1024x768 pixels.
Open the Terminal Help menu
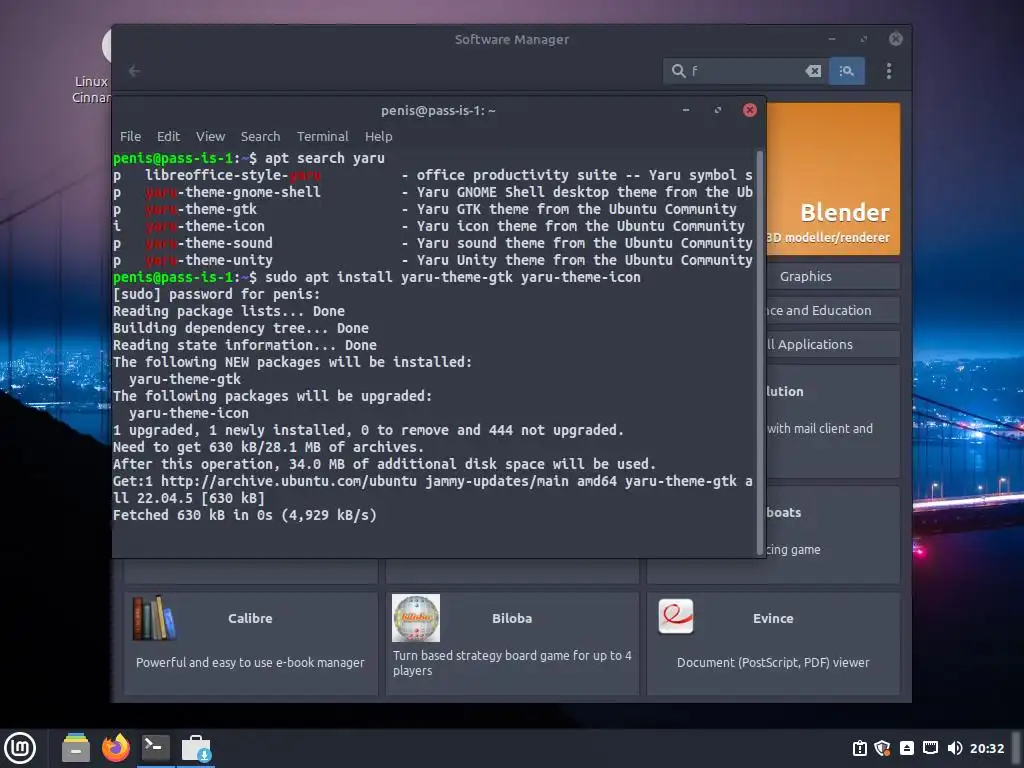[x=378, y=136]
